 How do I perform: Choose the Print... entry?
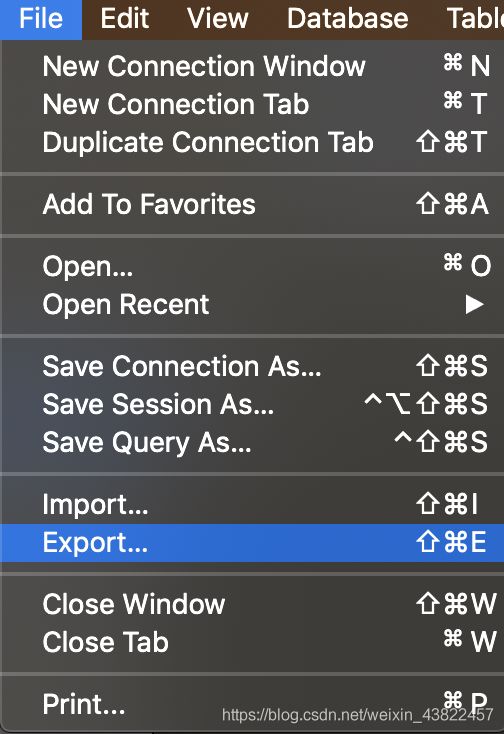tap(252, 704)
